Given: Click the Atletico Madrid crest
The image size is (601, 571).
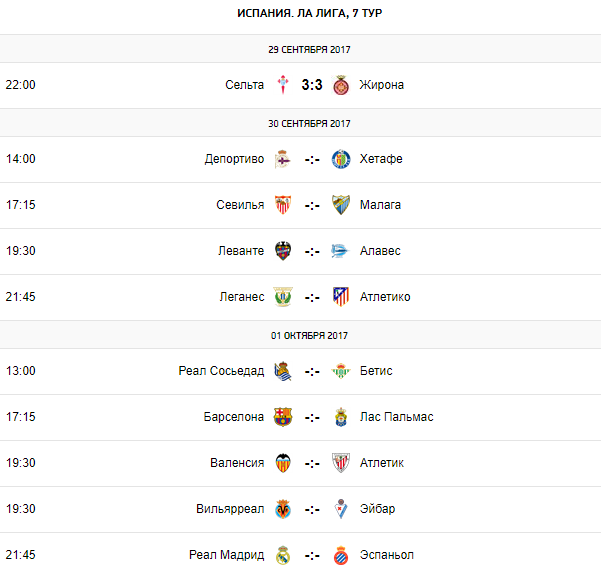Looking at the screenshot, I should click(x=341, y=297).
